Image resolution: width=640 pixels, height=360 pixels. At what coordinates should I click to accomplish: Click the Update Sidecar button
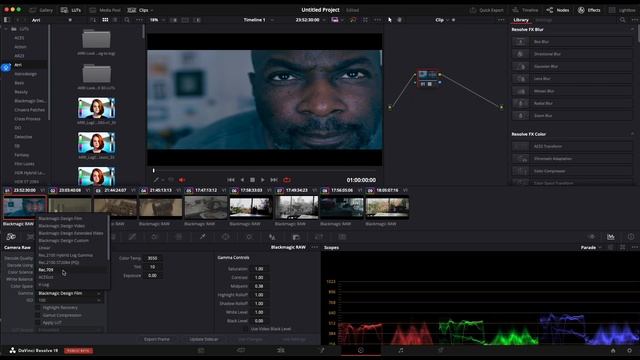click(204, 339)
